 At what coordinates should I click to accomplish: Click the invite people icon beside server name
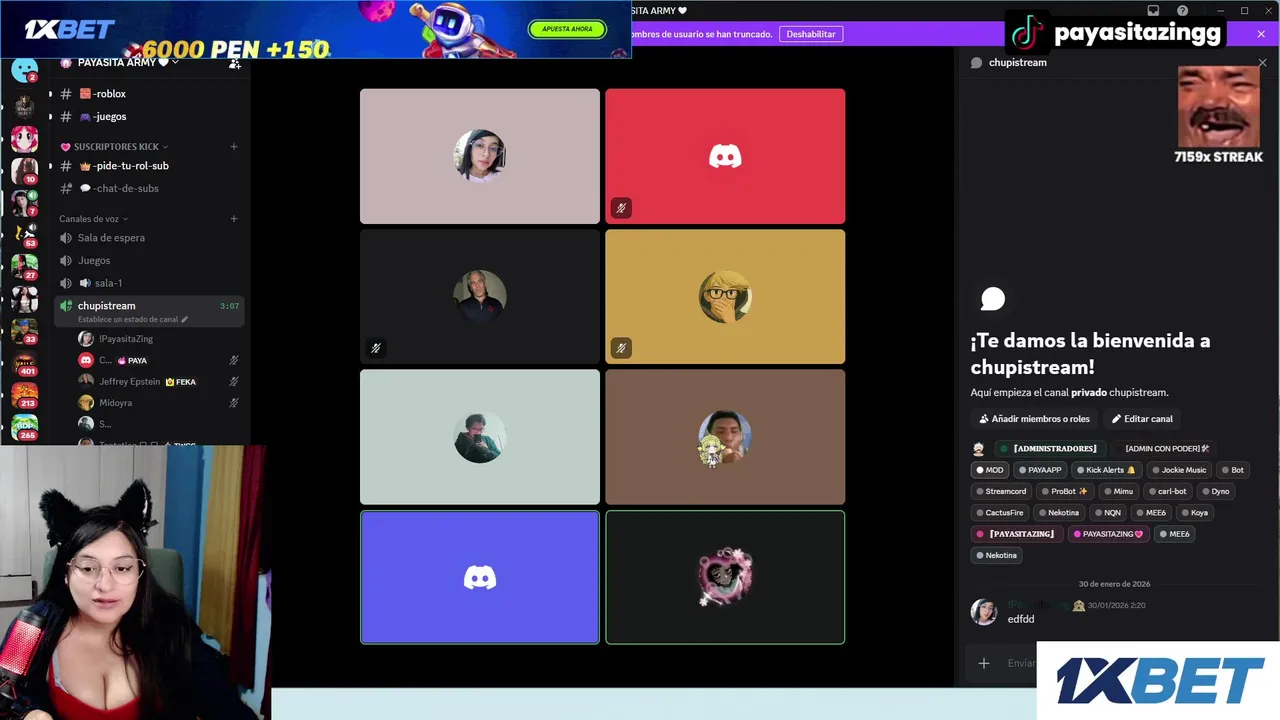[234, 63]
